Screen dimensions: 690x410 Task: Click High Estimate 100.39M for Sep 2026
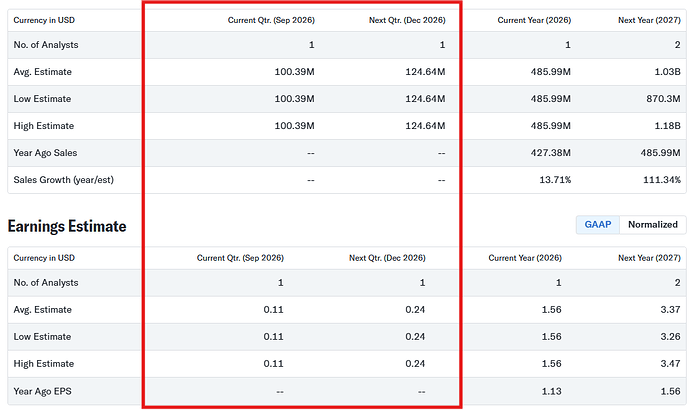[294, 126]
